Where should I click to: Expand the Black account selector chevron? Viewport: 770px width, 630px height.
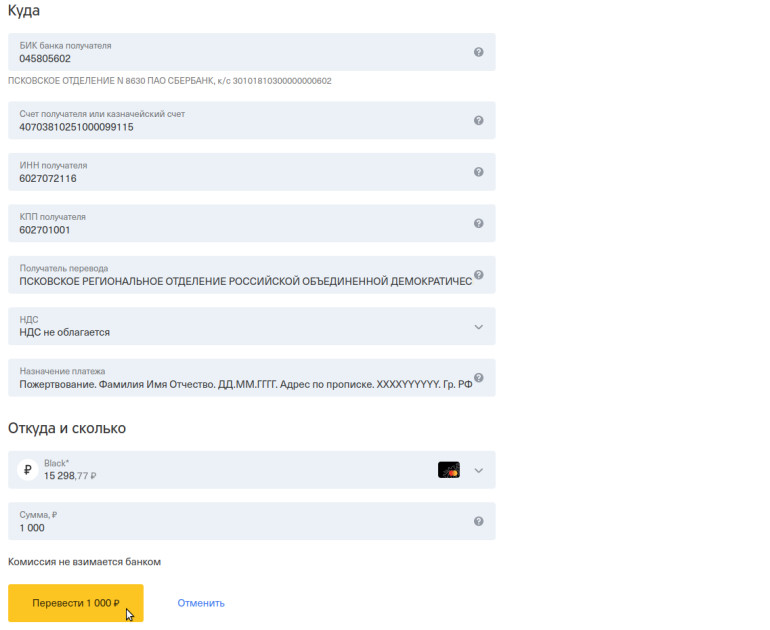[x=478, y=470]
